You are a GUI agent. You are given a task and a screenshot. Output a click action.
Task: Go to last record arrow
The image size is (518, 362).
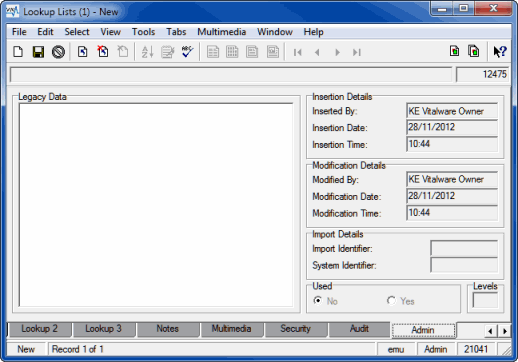[x=357, y=52]
